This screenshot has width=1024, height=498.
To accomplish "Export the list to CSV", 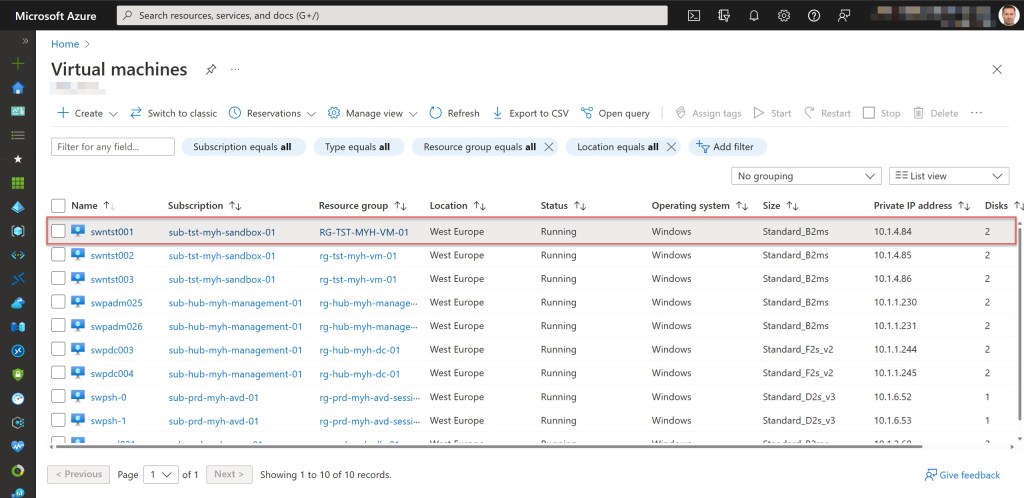I will click(x=530, y=113).
